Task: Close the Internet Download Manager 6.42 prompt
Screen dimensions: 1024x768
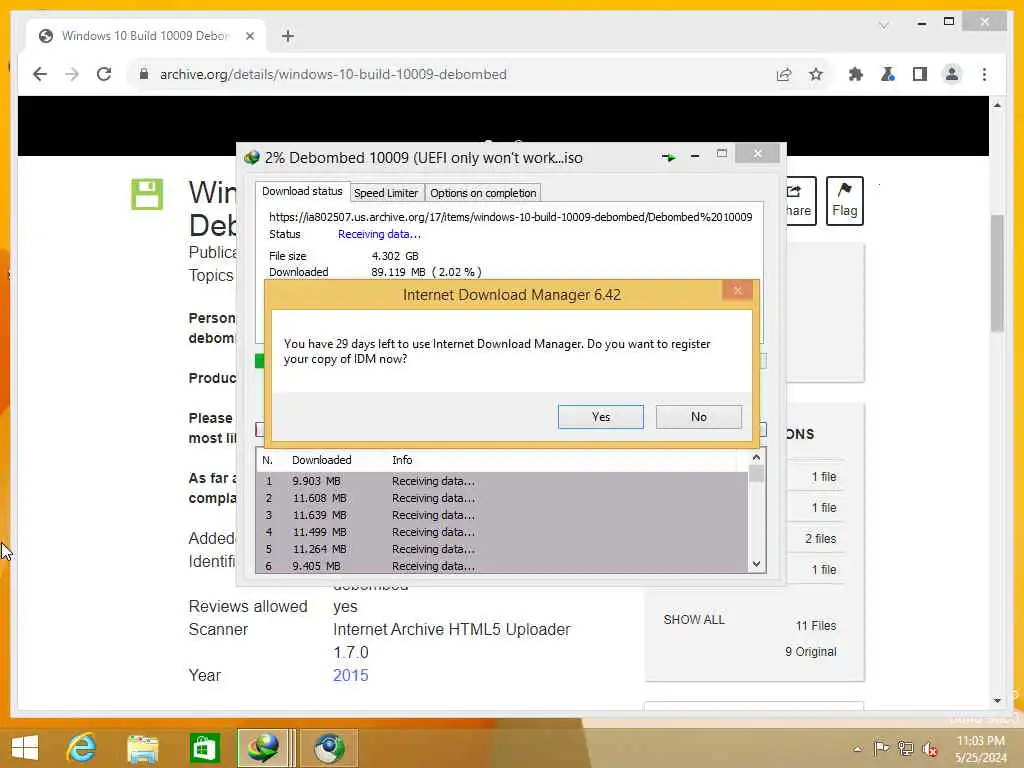Action: click(x=737, y=291)
